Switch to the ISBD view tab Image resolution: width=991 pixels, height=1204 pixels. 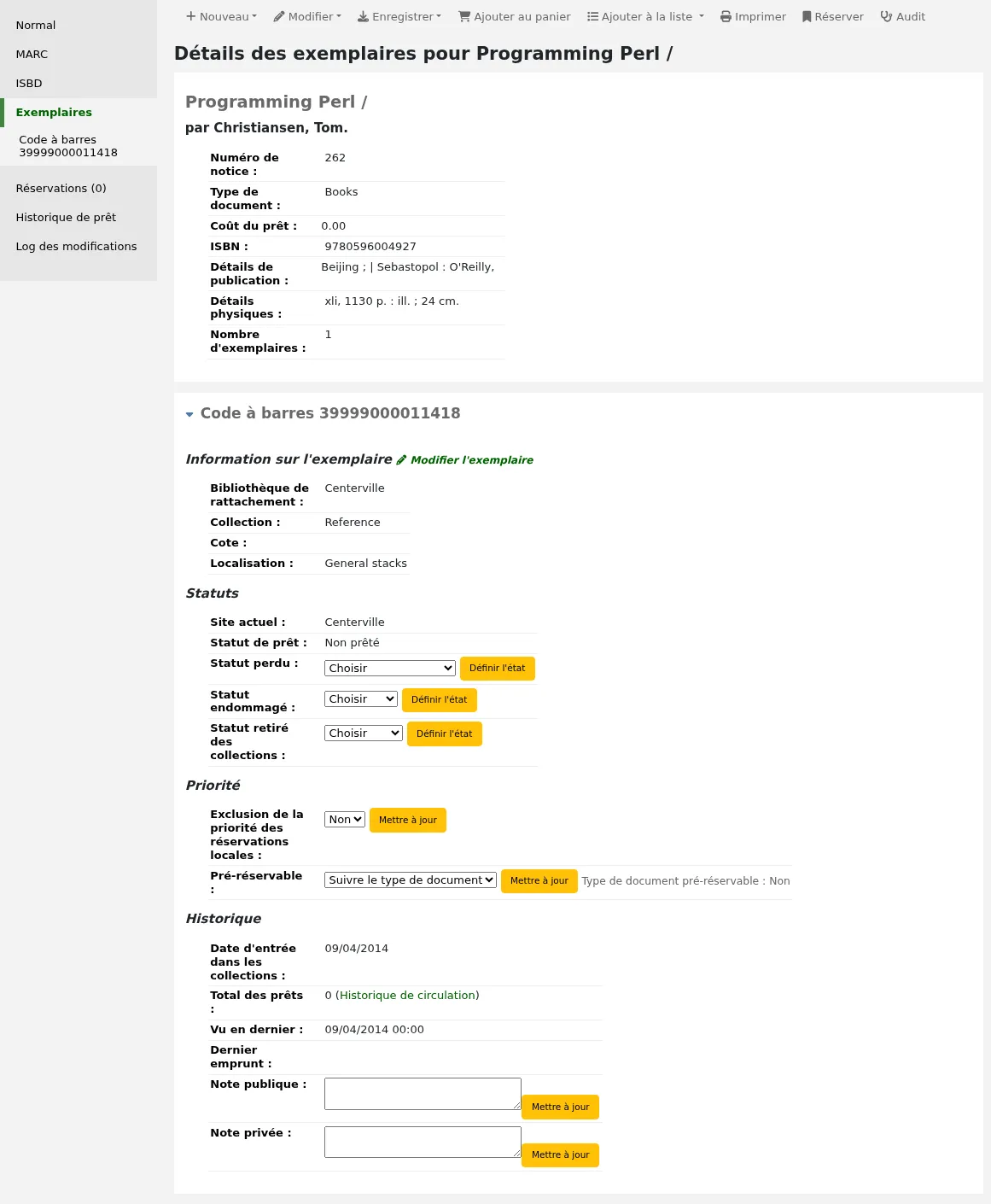pos(79,84)
